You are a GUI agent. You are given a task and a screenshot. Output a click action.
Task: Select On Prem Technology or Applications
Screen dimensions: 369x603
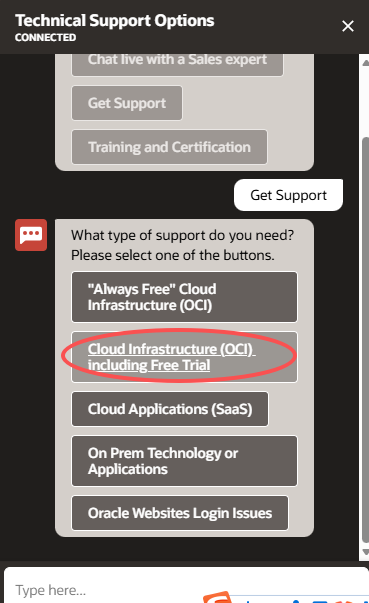point(184,461)
